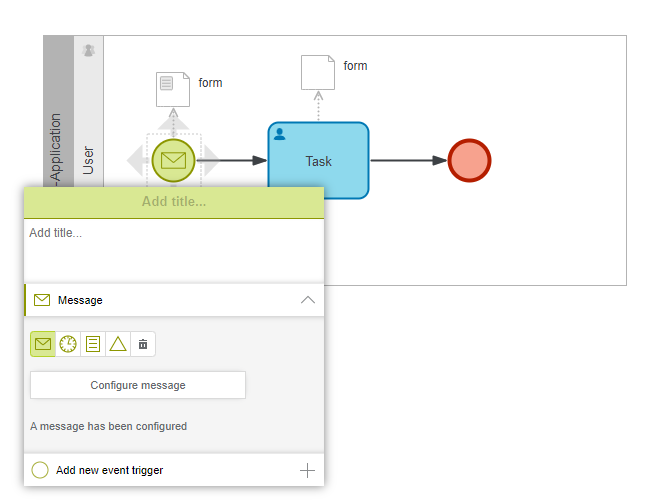
Task: Delete the trigger with the trash icon
Action: pos(143,344)
